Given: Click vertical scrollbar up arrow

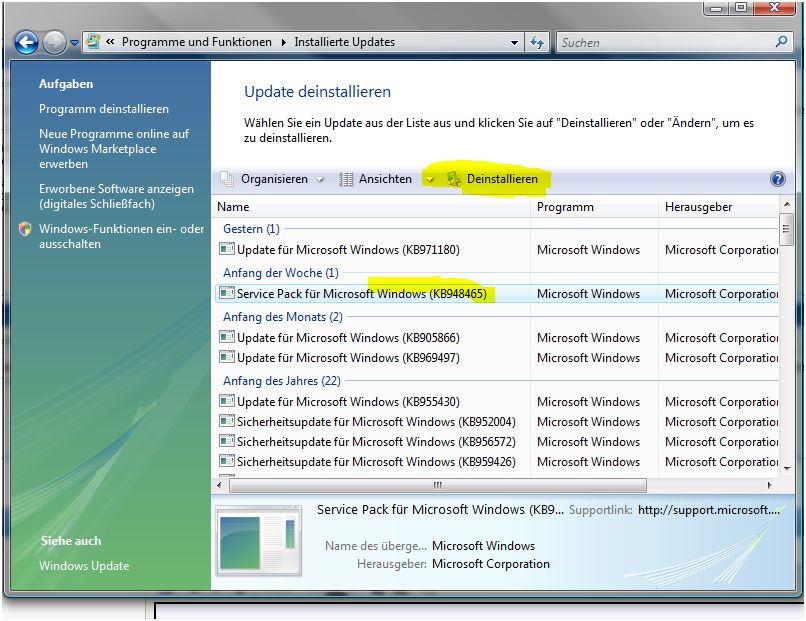Looking at the screenshot, I should coord(786,205).
